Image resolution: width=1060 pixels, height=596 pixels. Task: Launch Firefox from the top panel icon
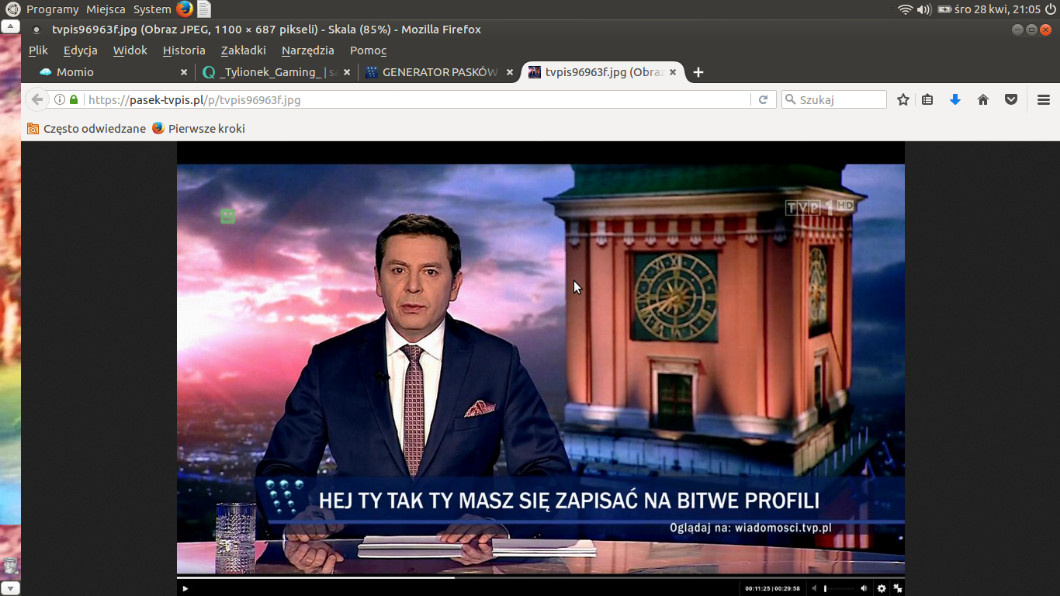185,9
